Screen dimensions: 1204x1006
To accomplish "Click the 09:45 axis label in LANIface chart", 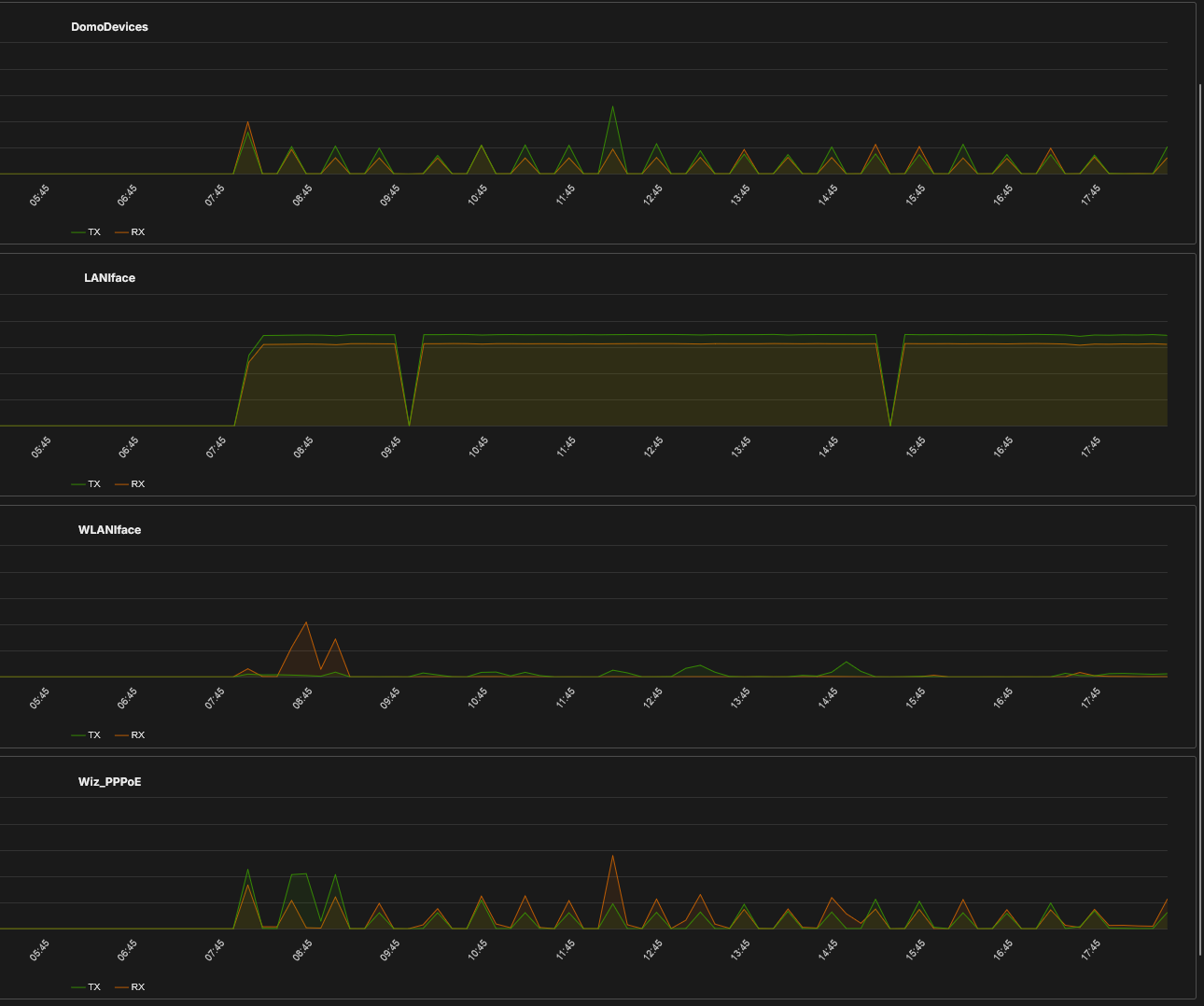I will click(x=390, y=447).
